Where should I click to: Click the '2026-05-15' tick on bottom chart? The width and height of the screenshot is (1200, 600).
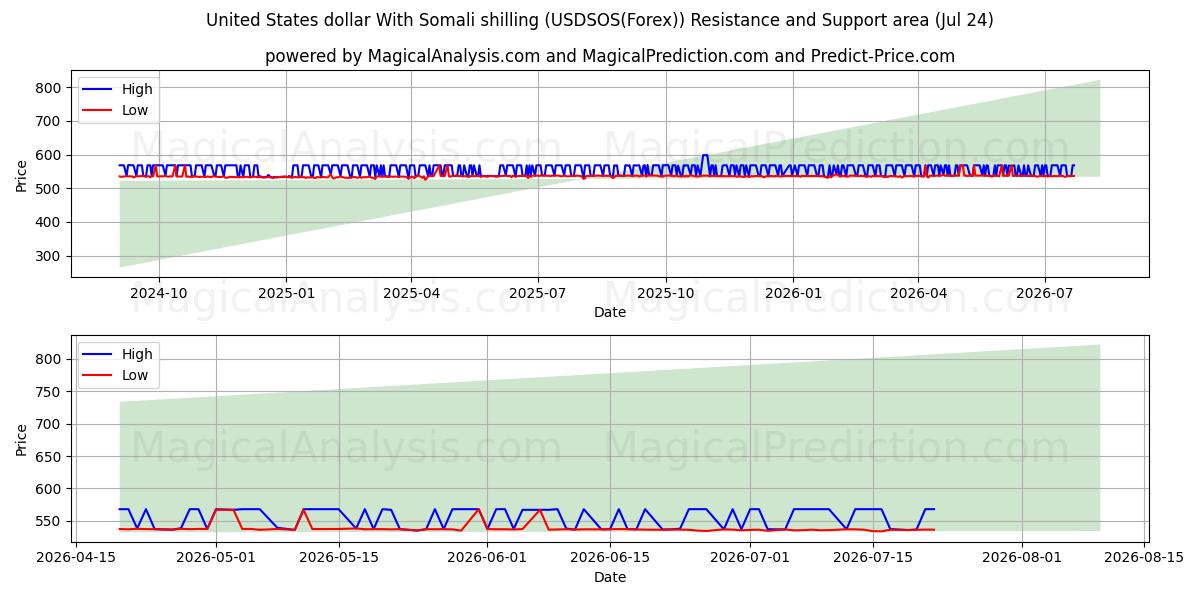click(x=339, y=559)
